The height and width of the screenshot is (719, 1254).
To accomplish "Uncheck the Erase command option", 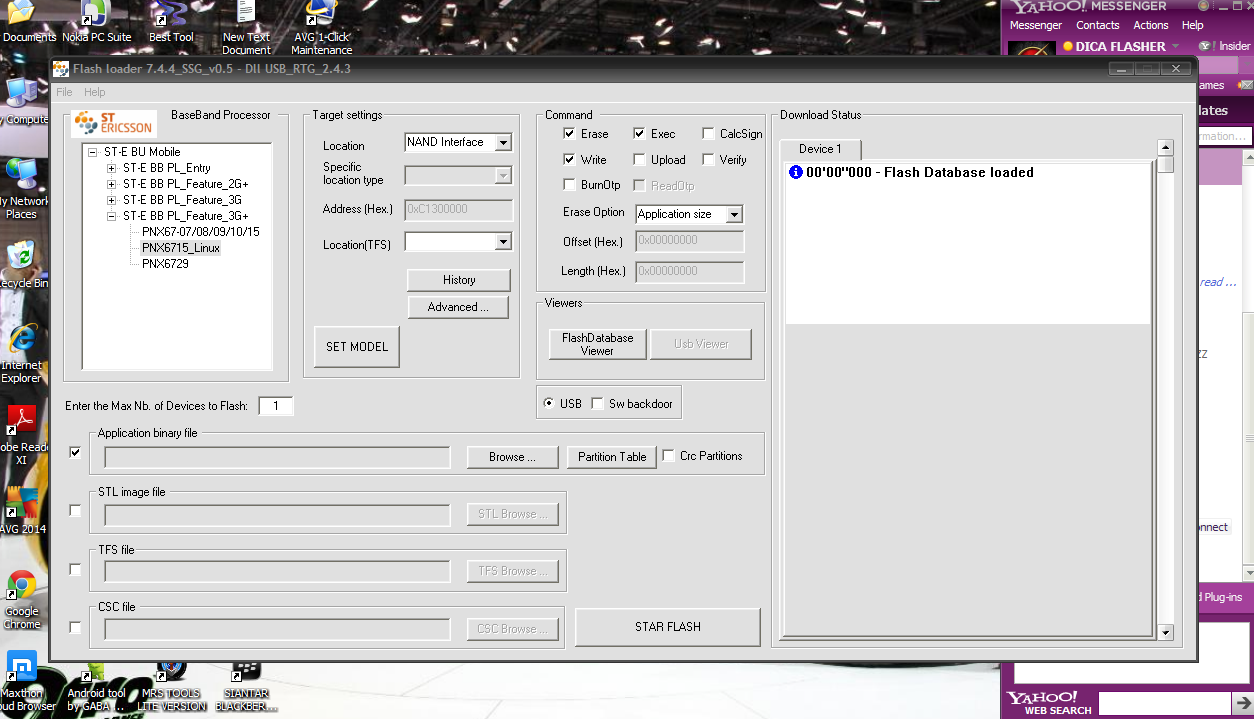I will [x=571, y=133].
